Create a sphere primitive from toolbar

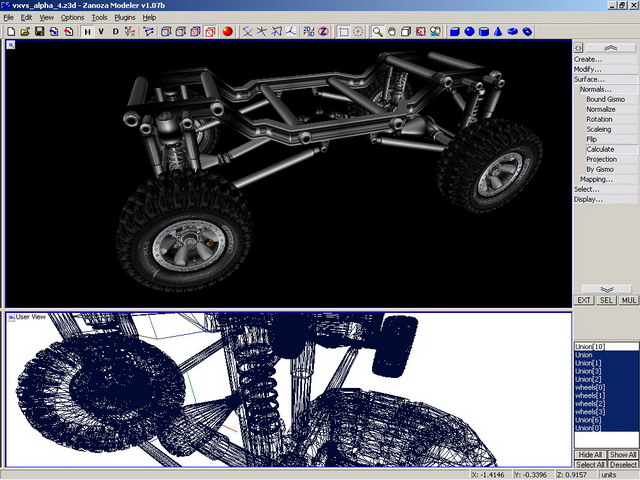[x=469, y=32]
